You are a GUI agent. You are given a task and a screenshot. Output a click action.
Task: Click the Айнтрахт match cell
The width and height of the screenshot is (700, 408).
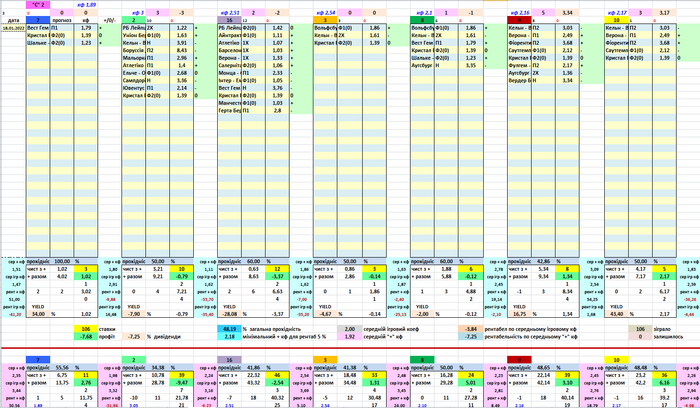click(229, 35)
